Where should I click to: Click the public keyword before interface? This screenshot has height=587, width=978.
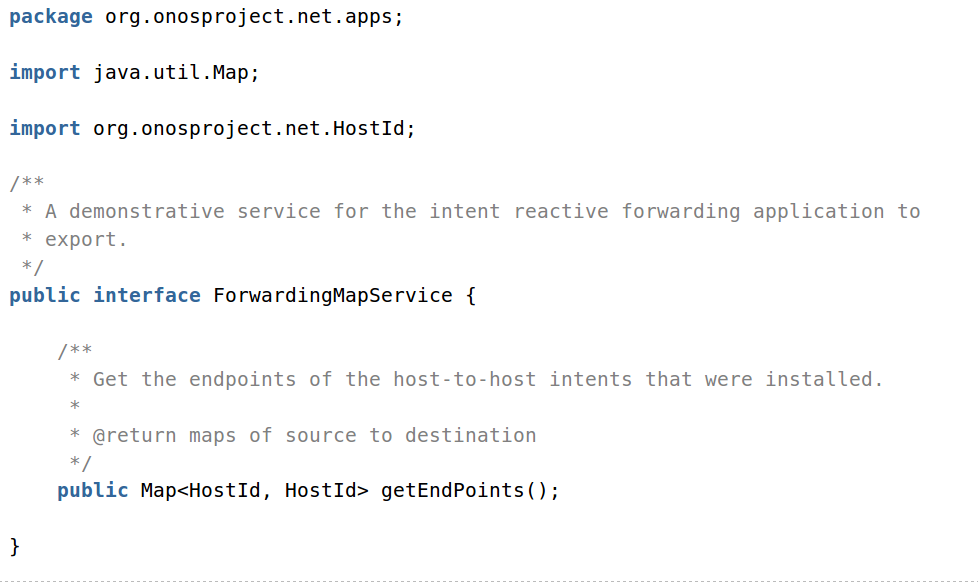(x=45, y=296)
